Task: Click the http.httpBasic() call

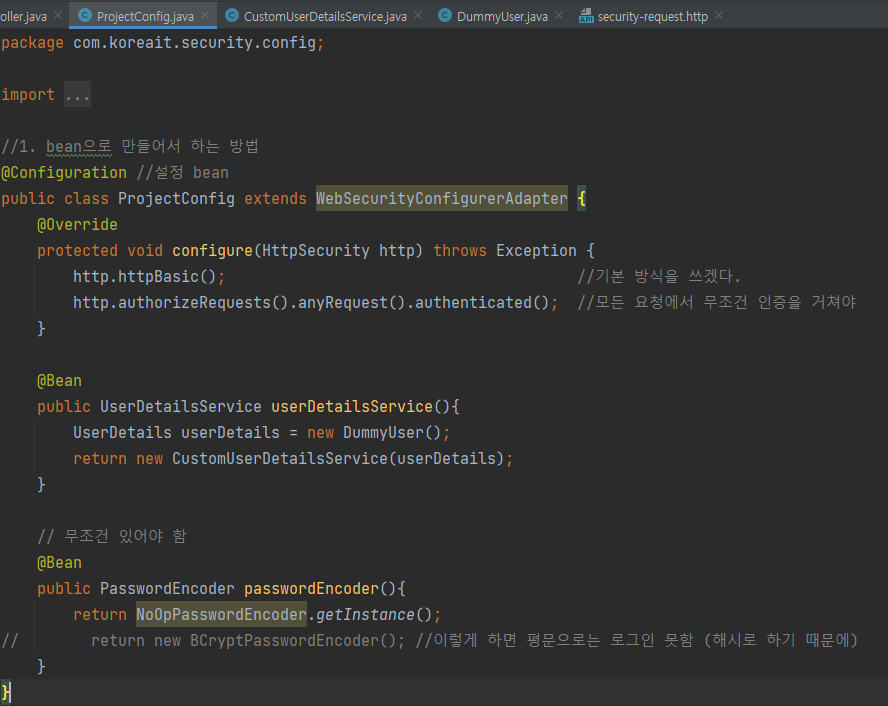Action: 145,276
